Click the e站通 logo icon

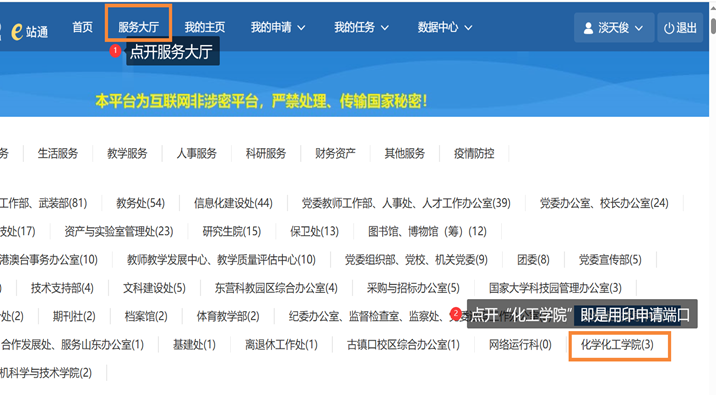tap(17, 32)
